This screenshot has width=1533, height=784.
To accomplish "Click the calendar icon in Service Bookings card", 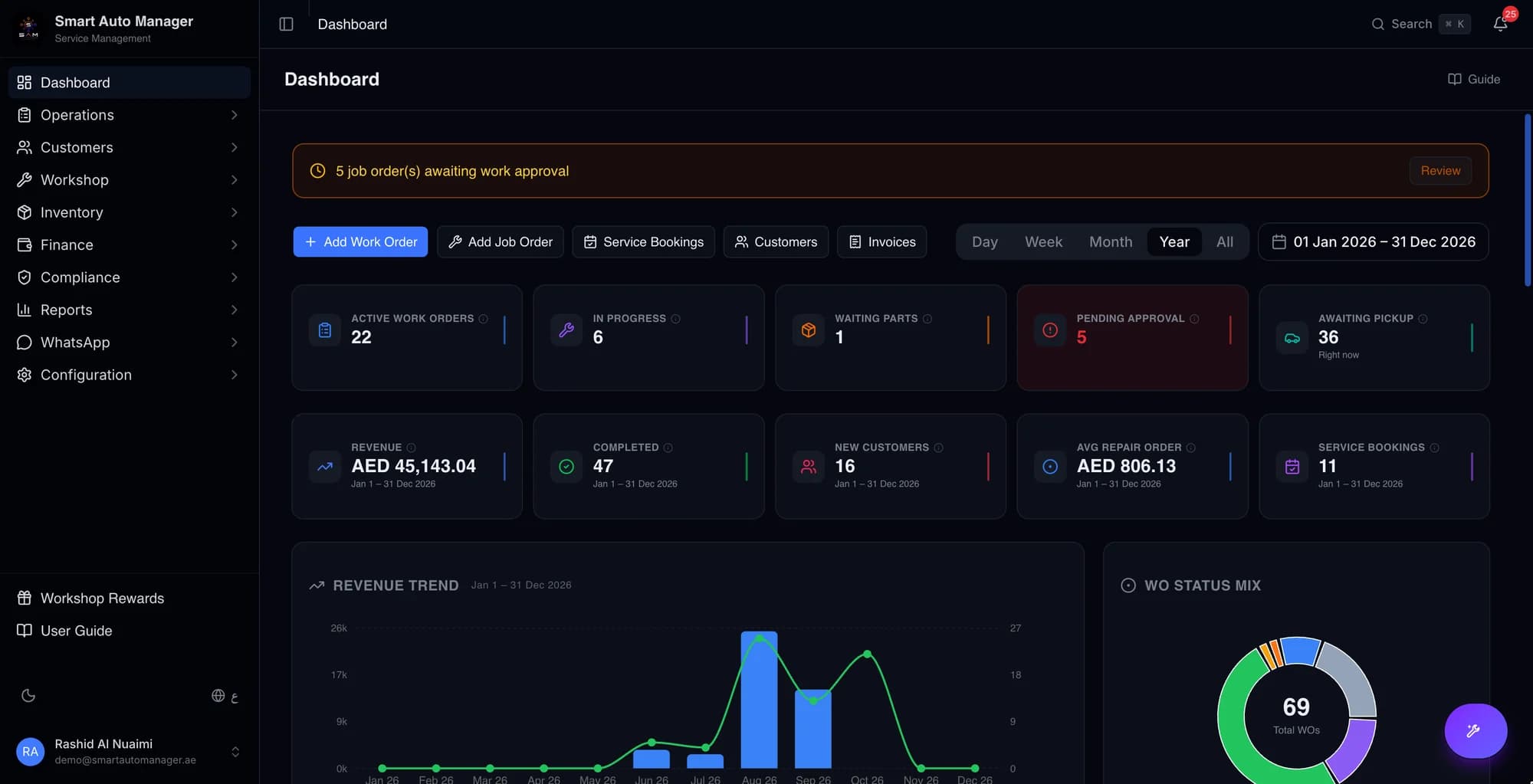I will click(x=1292, y=467).
